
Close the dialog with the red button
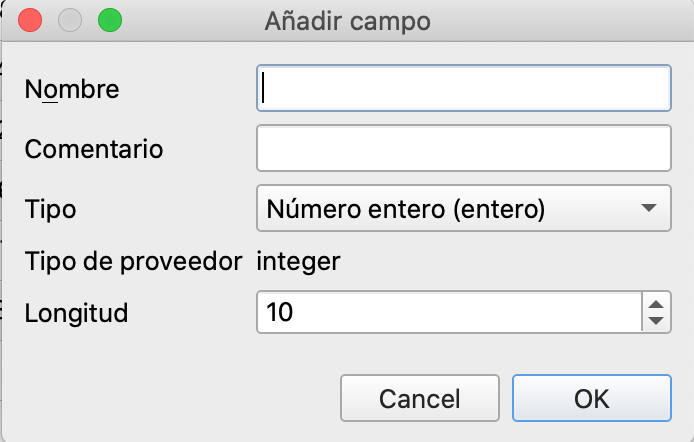(30, 20)
